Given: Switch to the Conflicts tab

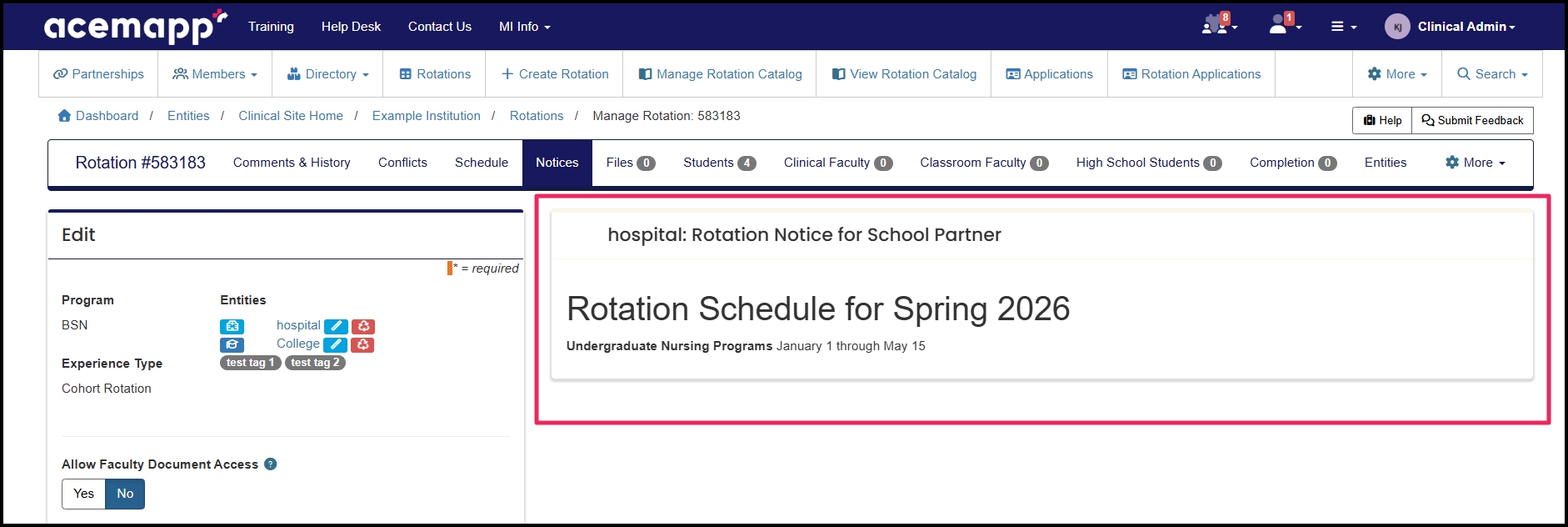Looking at the screenshot, I should coord(402,163).
